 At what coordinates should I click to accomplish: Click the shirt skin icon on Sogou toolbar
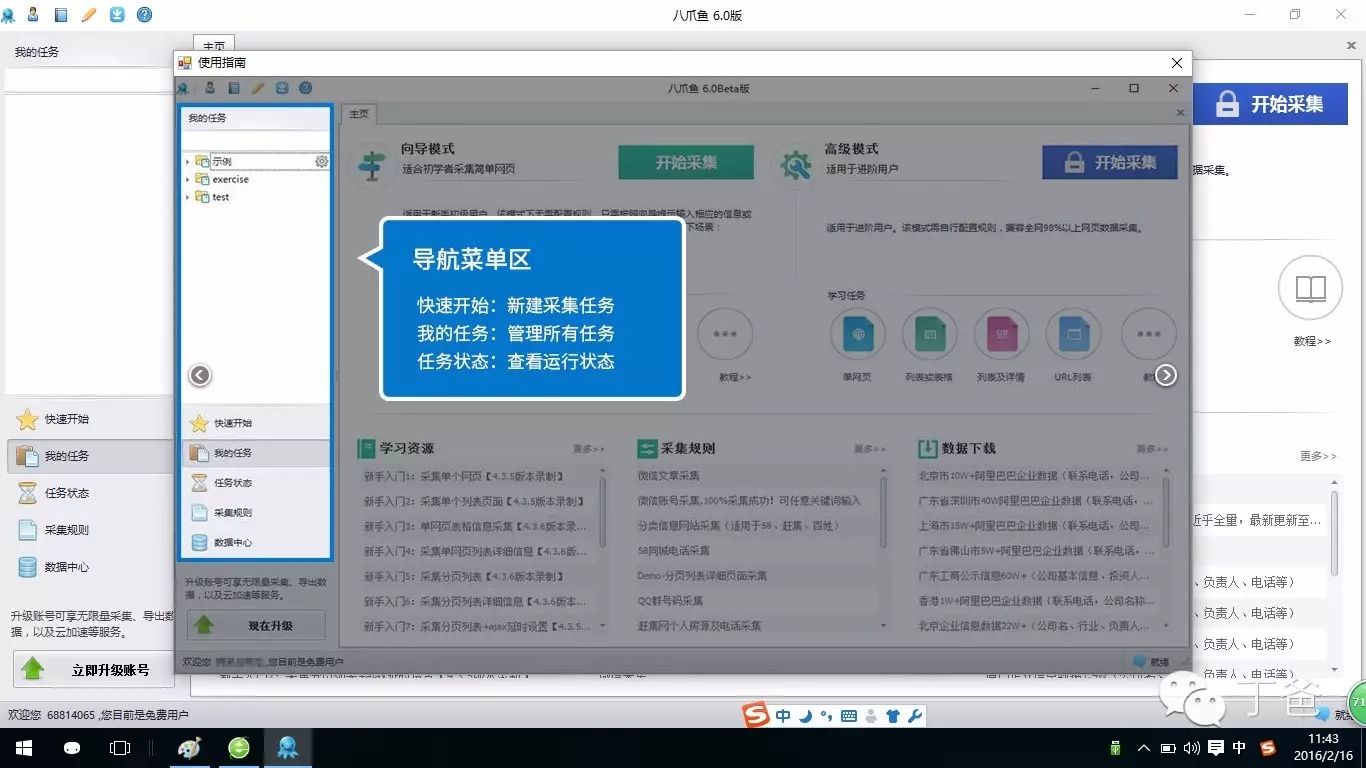point(893,716)
